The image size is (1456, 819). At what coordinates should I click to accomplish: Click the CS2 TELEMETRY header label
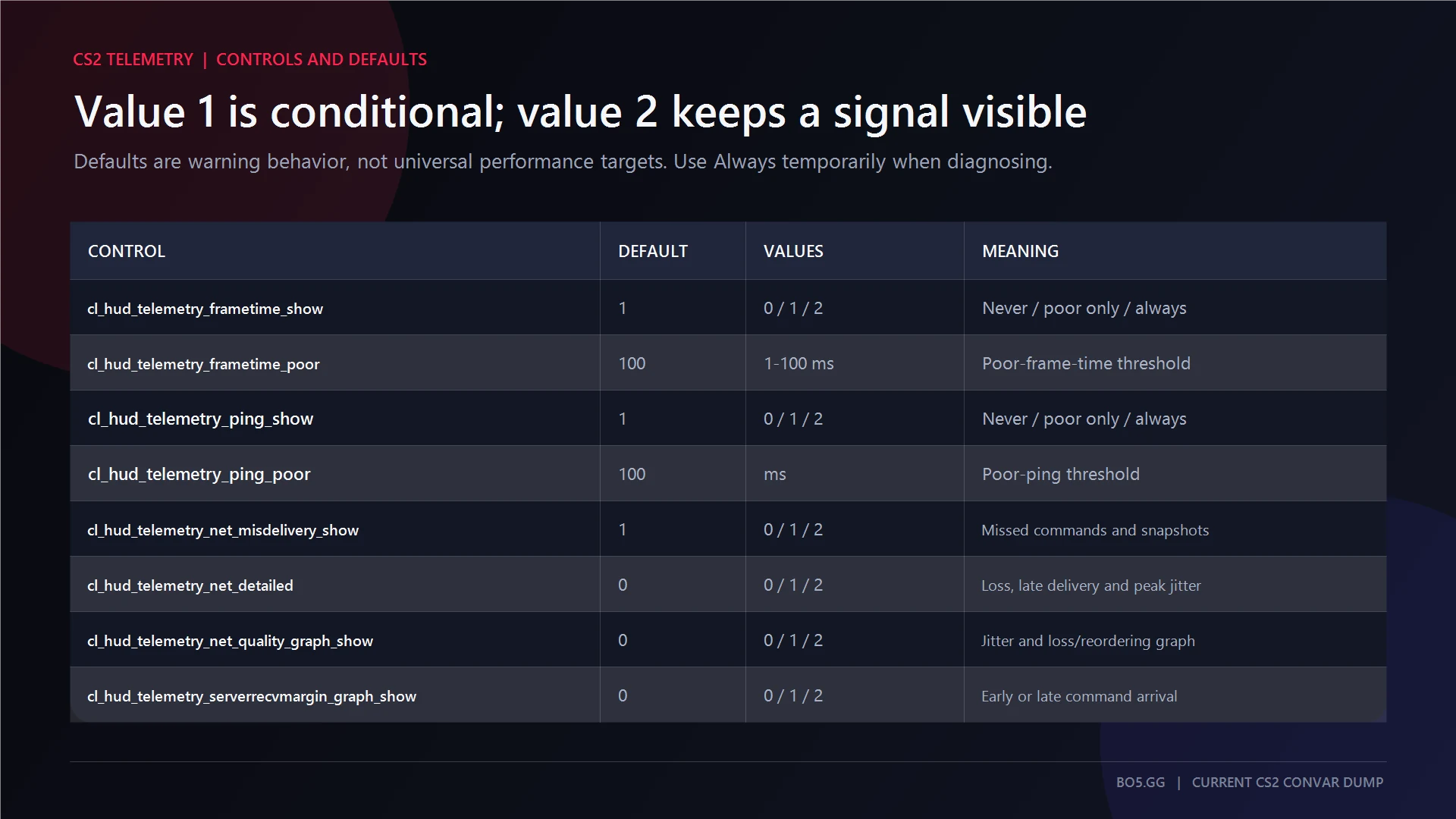pyautogui.click(x=133, y=59)
